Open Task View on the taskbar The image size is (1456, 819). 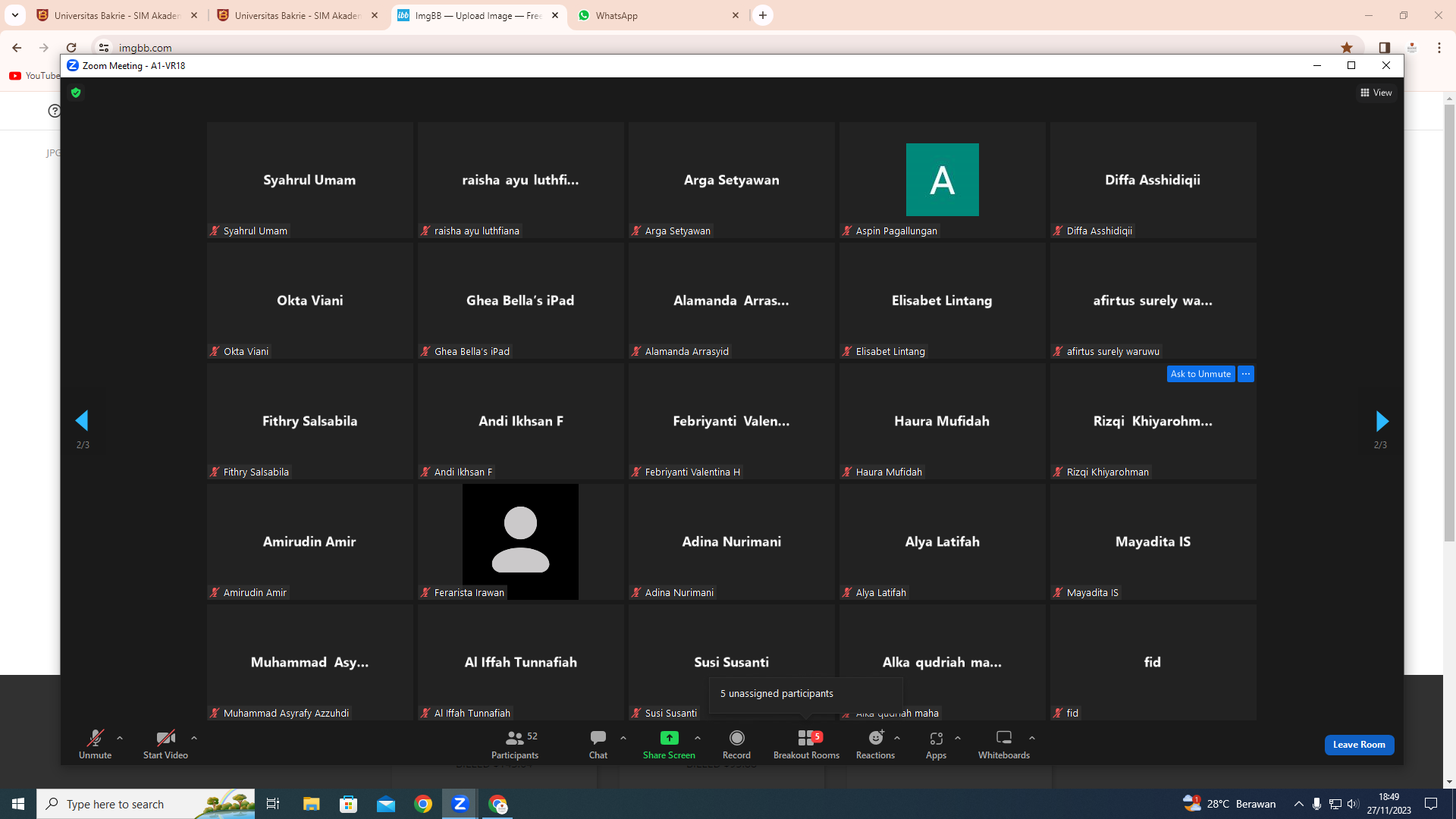coord(273,804)
